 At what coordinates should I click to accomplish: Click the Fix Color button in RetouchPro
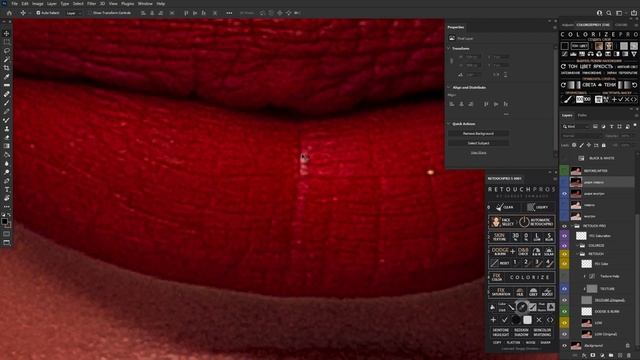497,278
